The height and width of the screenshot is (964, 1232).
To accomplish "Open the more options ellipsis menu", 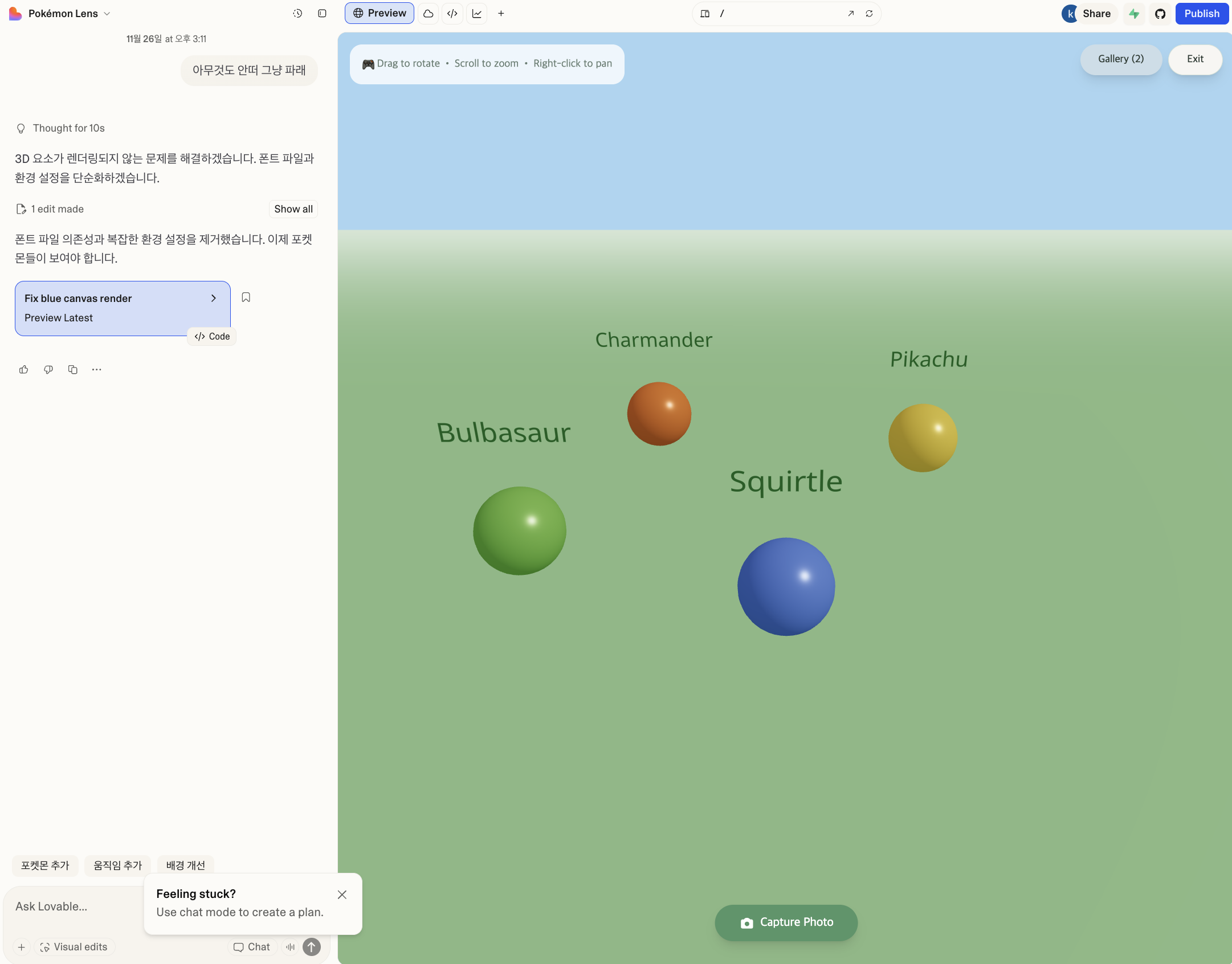I will tap(97, 369).
